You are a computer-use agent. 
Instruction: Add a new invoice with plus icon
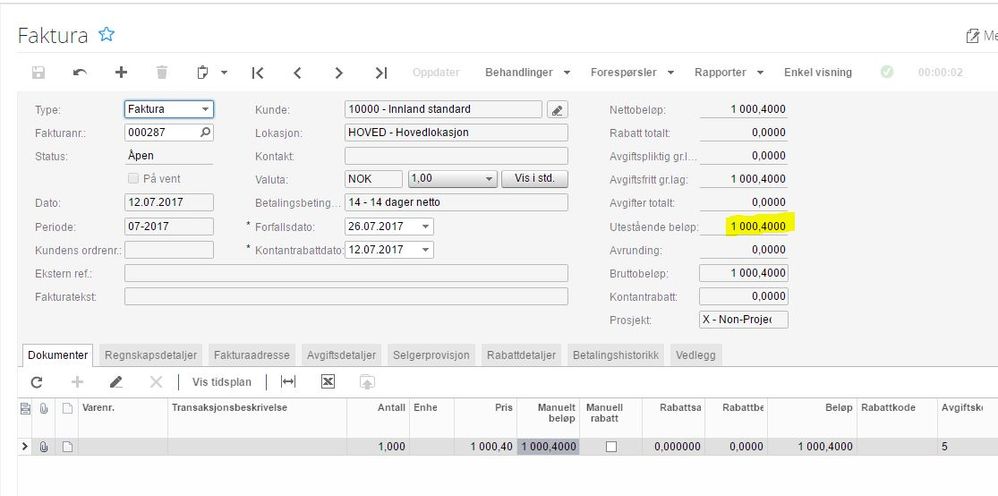[121, 72]
